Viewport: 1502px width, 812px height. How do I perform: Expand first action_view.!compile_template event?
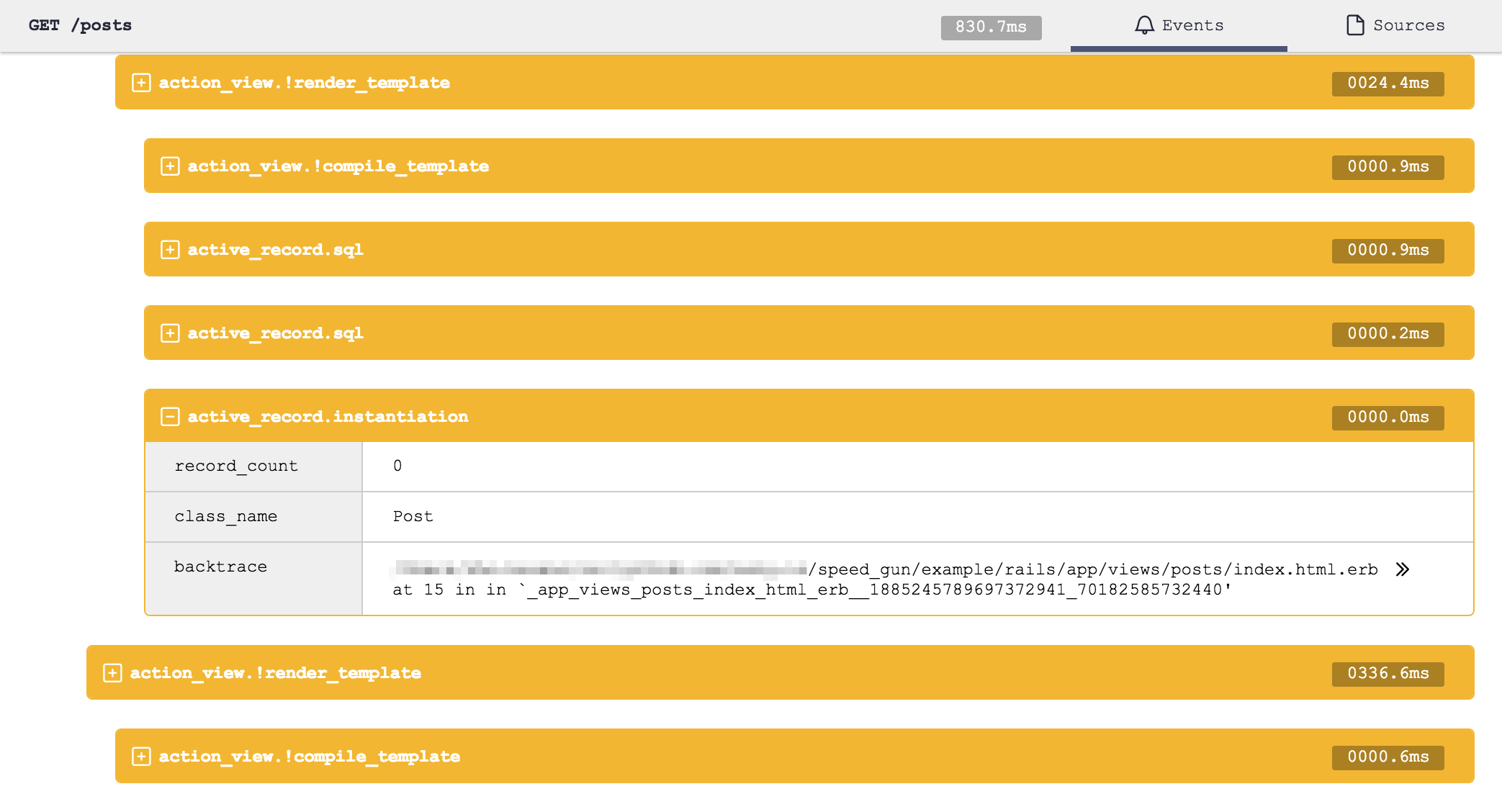point(170,166)
